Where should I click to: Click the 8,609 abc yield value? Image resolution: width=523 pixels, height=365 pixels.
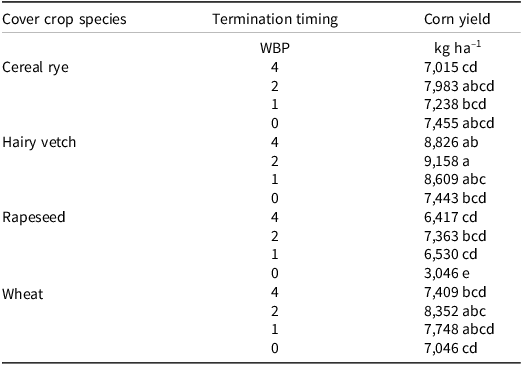click(455, 180)
